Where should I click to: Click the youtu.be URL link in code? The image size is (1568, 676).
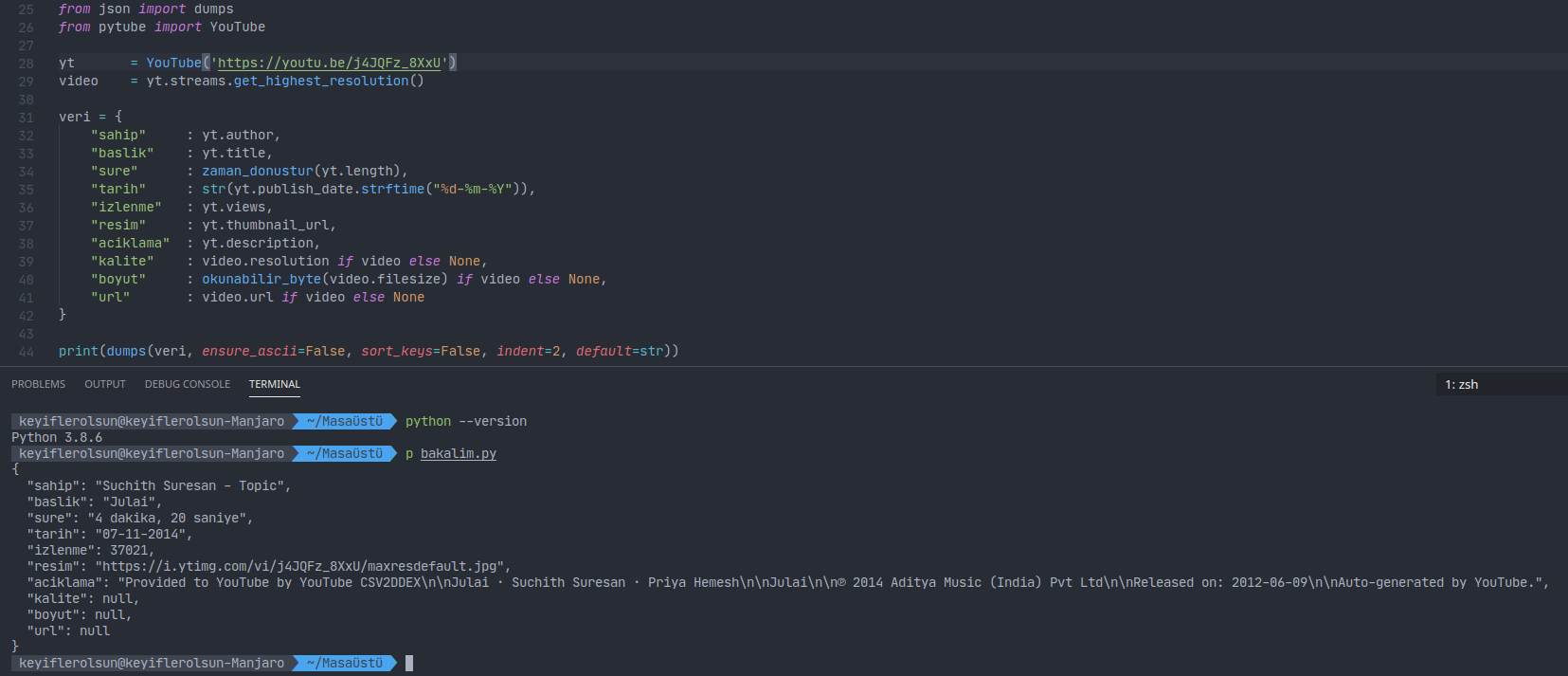point(330,63)
